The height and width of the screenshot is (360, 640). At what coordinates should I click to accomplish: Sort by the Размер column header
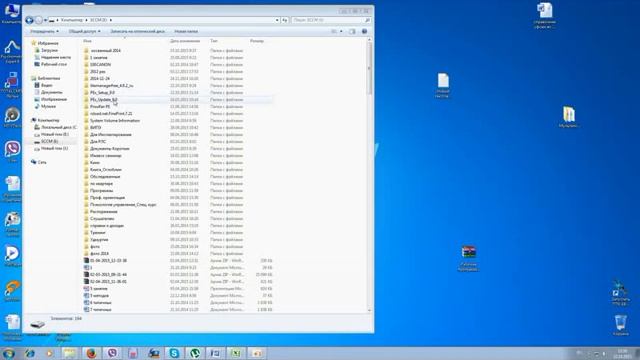(x=257, y=41)
